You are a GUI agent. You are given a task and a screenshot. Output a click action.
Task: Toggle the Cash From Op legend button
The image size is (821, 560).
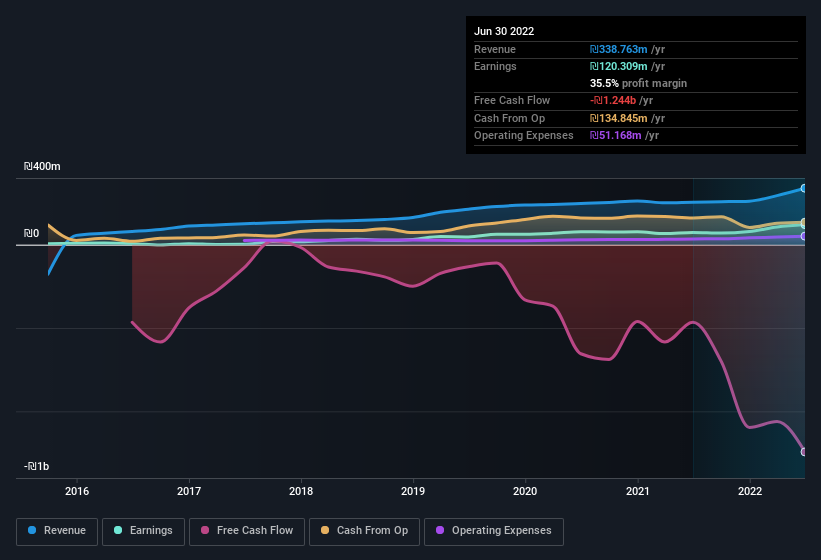(364, 531)
